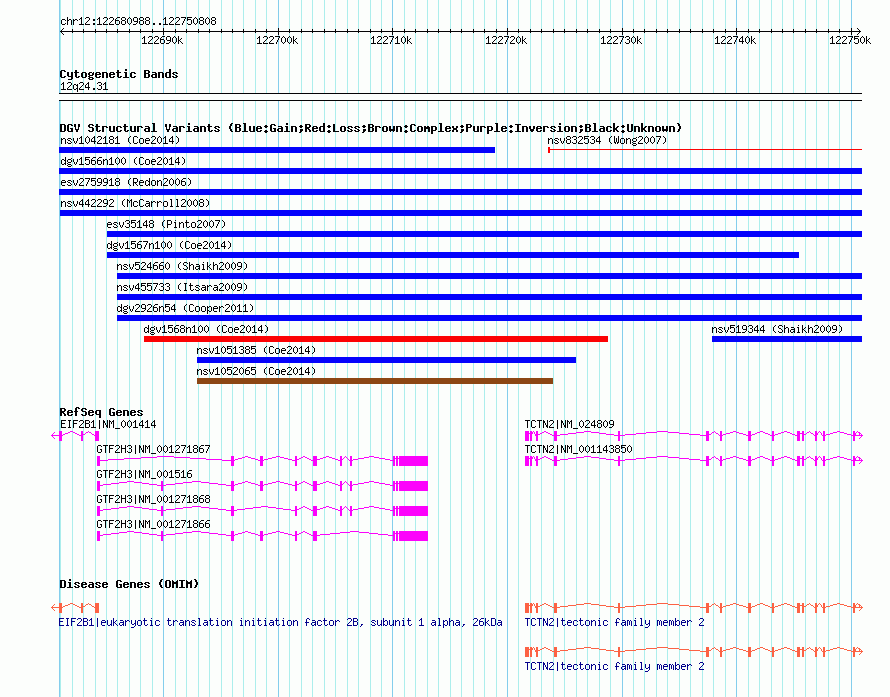Viewport: 890px width, 697px height.
Task: Click the orange EIF2B1 gene glyph under OMIM
Action: [75, 607]
